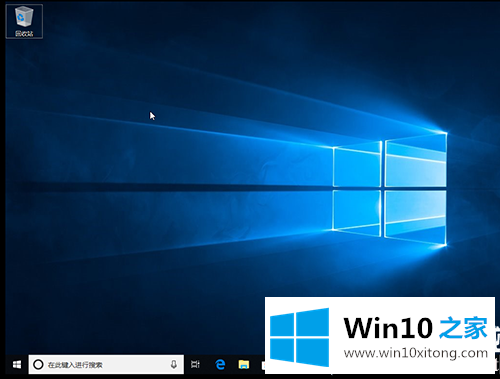Select the Recycle Bin desktop icon

pyautogui.click(x=24, y=21)
